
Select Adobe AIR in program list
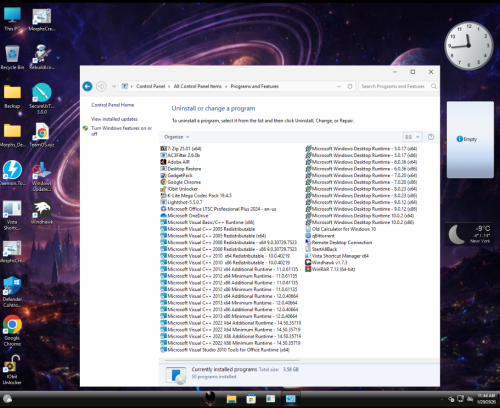pos(175,162)
